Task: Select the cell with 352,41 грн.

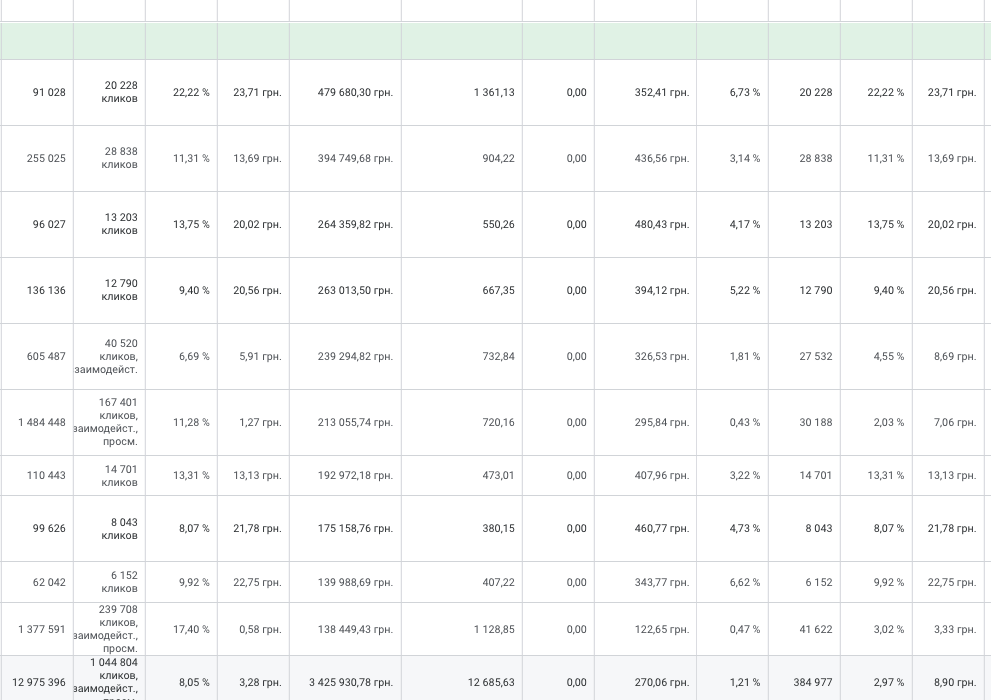Action: pyautogui.click(x=661, y=92)
